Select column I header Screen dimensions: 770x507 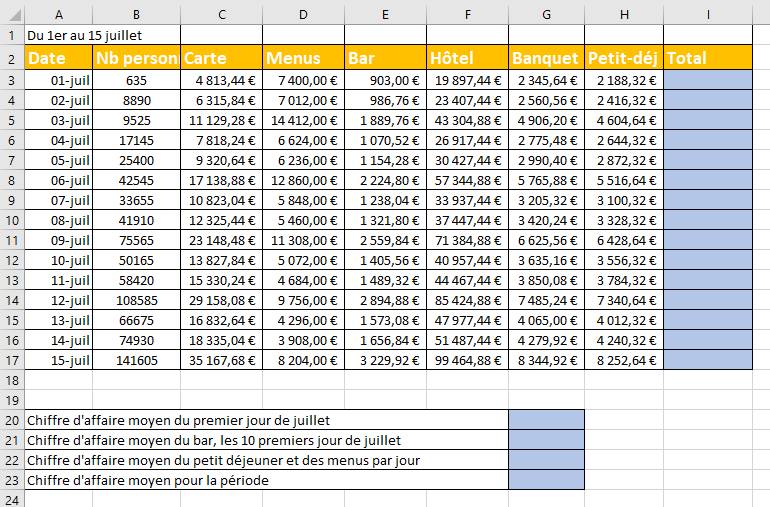pyautogui.click(x=707, y=13)
